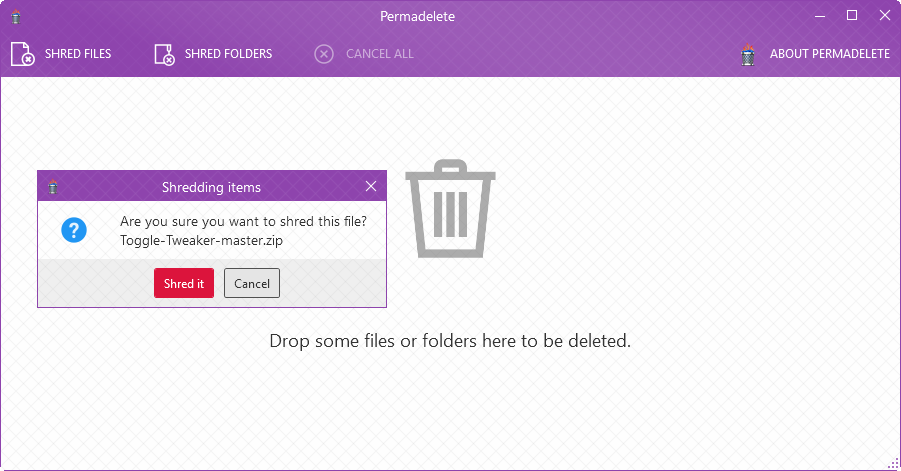The height and width of the screenshot is (471, 901).
Task: Click the Toggle-Tweaker-master.zip file name text
Action: [201, 240]
